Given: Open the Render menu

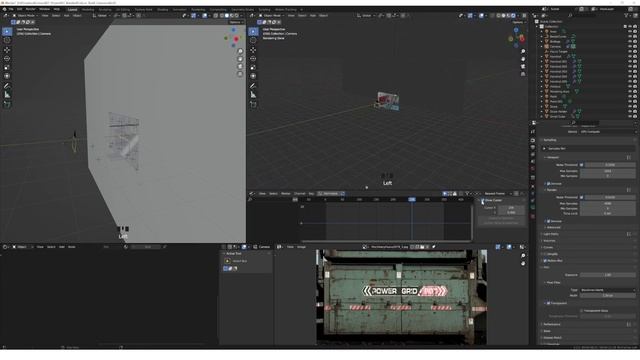Looking at the screenshot, I should click(31, 9).
